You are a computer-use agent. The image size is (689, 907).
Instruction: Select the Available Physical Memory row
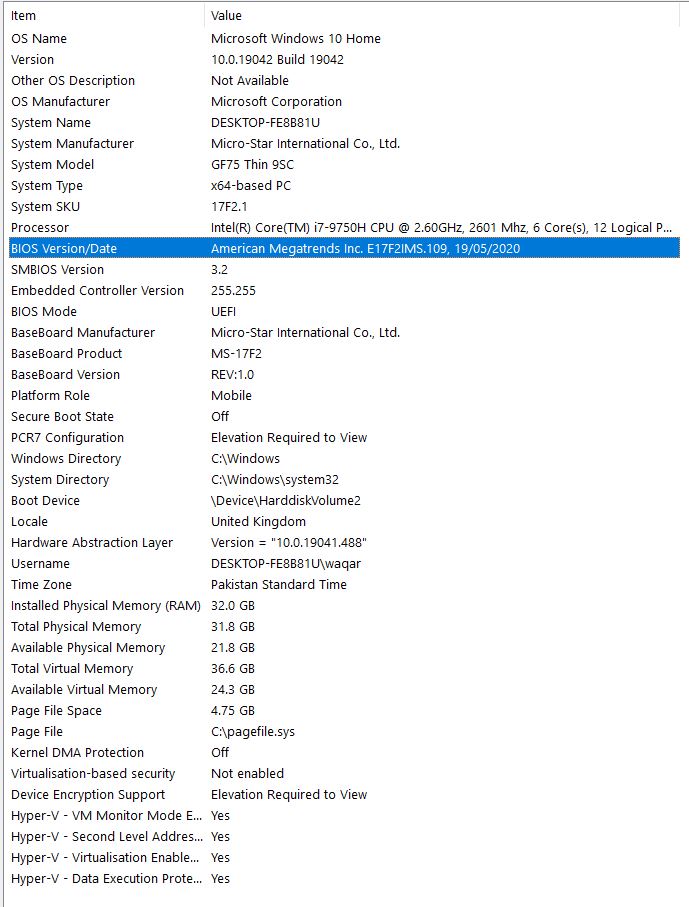(x=344, y=648)
